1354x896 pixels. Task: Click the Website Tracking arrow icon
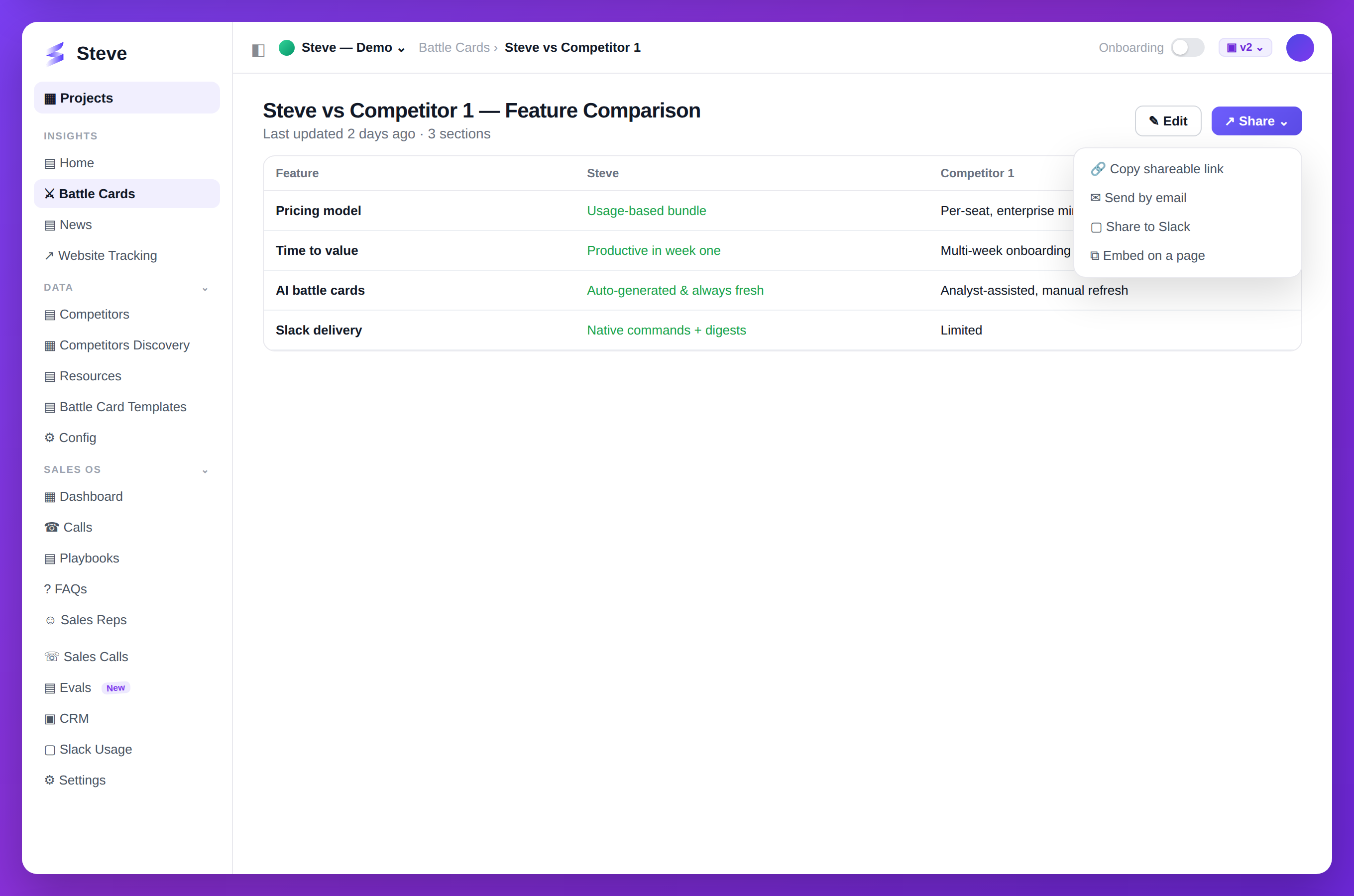pos(49,255)
